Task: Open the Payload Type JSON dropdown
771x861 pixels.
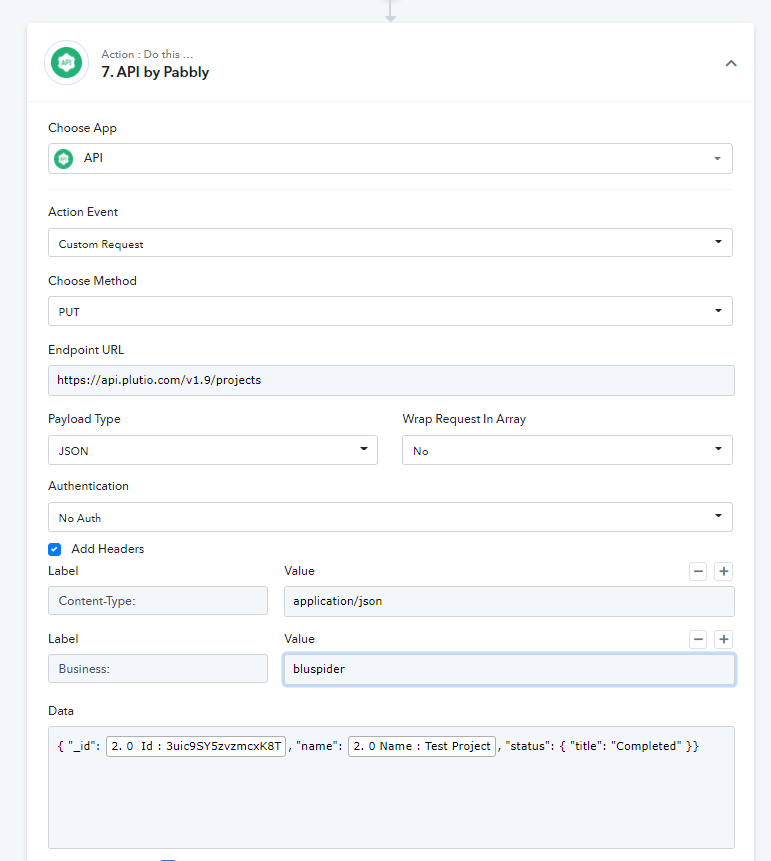Action: coord(213,450)
